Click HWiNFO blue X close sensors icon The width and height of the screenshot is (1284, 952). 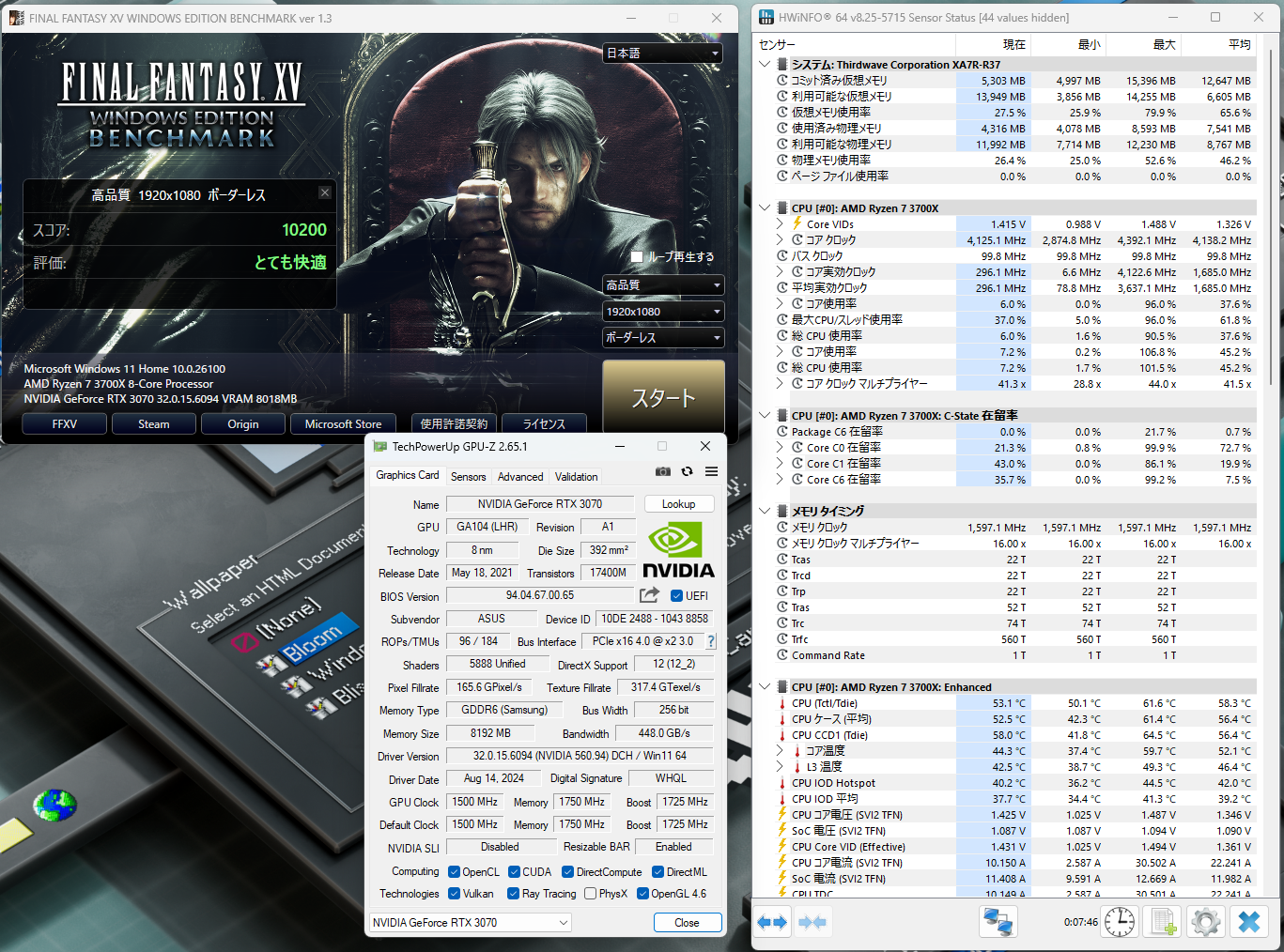pyautogui.click(x=1249, y=922)
